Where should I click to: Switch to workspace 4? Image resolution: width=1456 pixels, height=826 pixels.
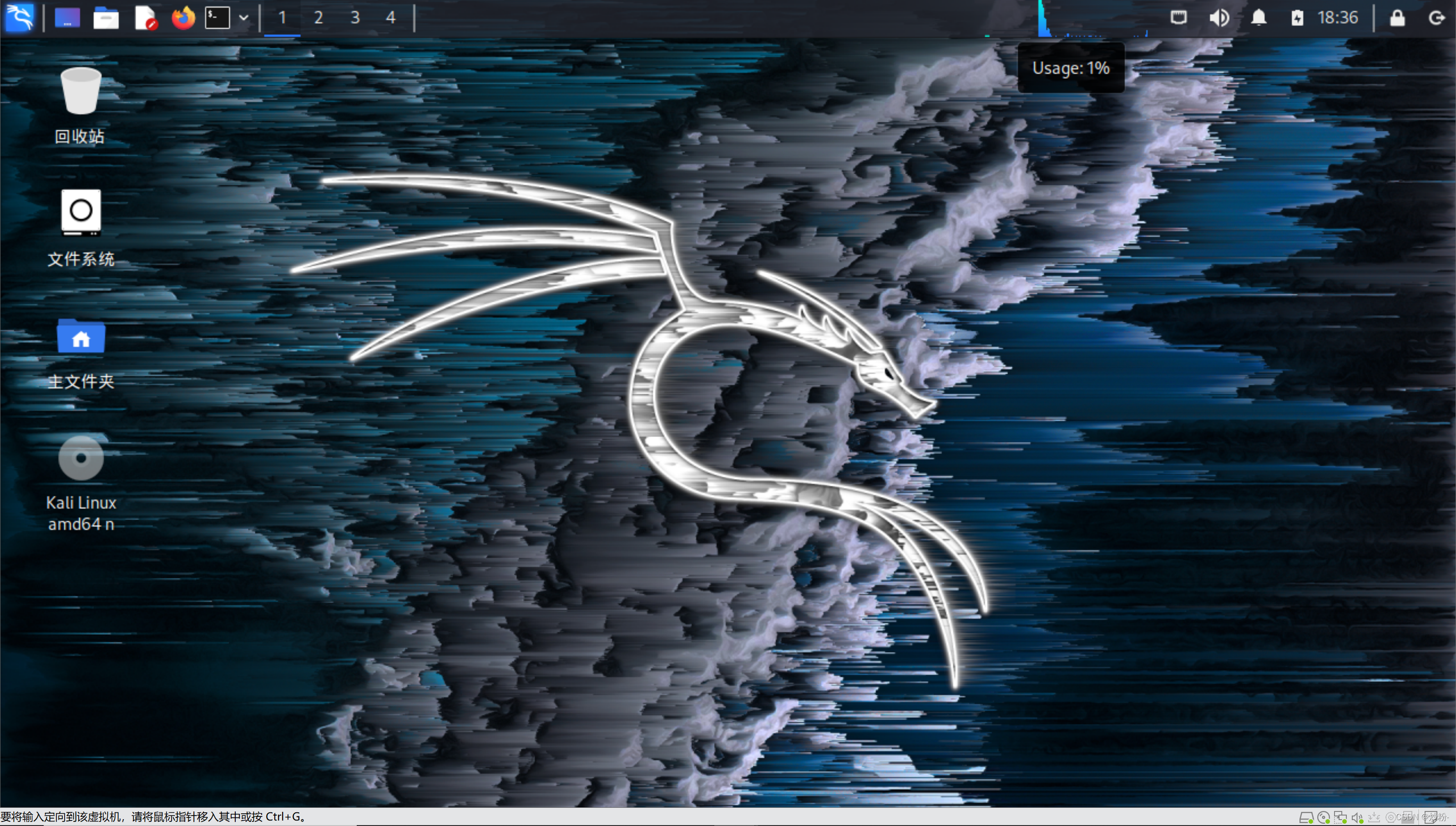390,17
